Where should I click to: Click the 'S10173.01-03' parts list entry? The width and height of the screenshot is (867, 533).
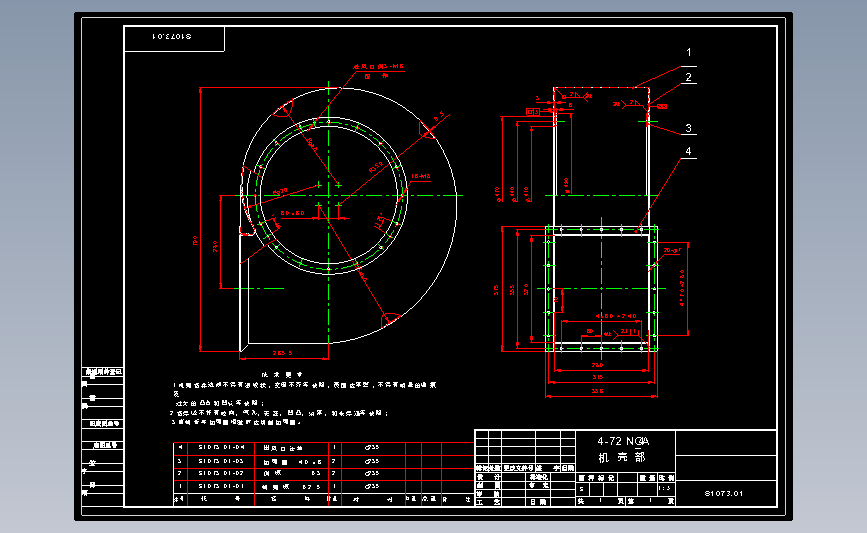[221, 461]
